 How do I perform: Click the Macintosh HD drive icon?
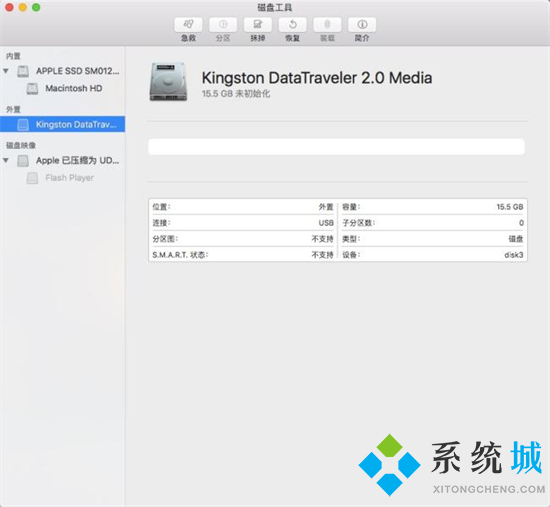[x=32, y=88]
